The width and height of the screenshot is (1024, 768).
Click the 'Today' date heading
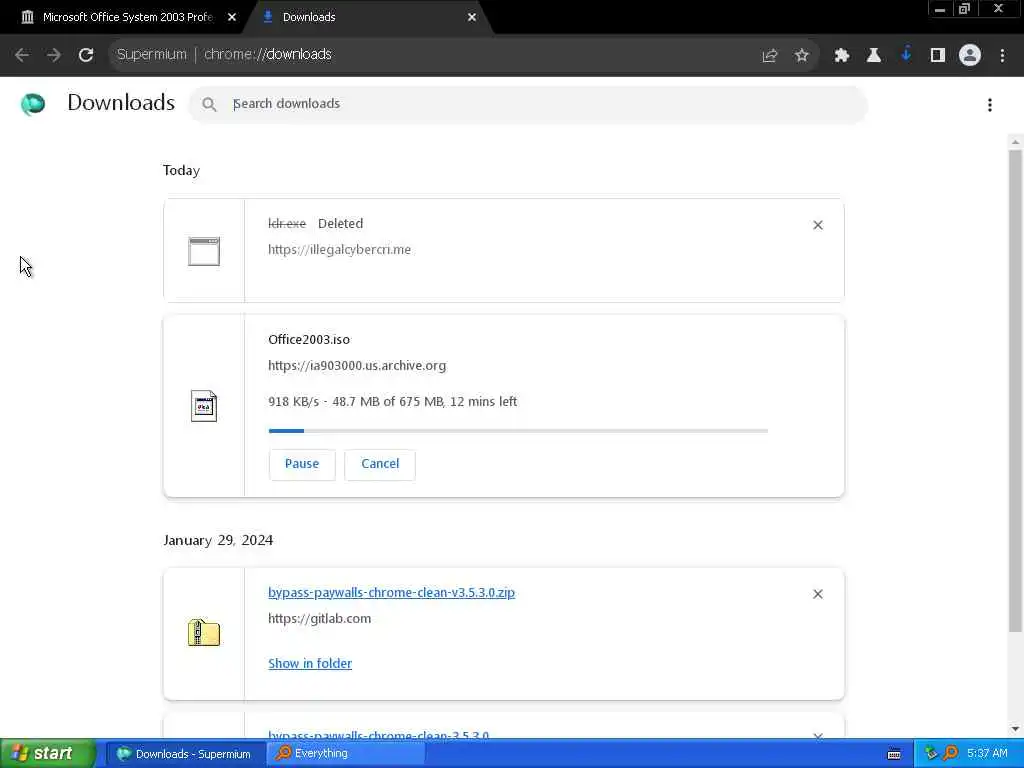pos(182,170)
